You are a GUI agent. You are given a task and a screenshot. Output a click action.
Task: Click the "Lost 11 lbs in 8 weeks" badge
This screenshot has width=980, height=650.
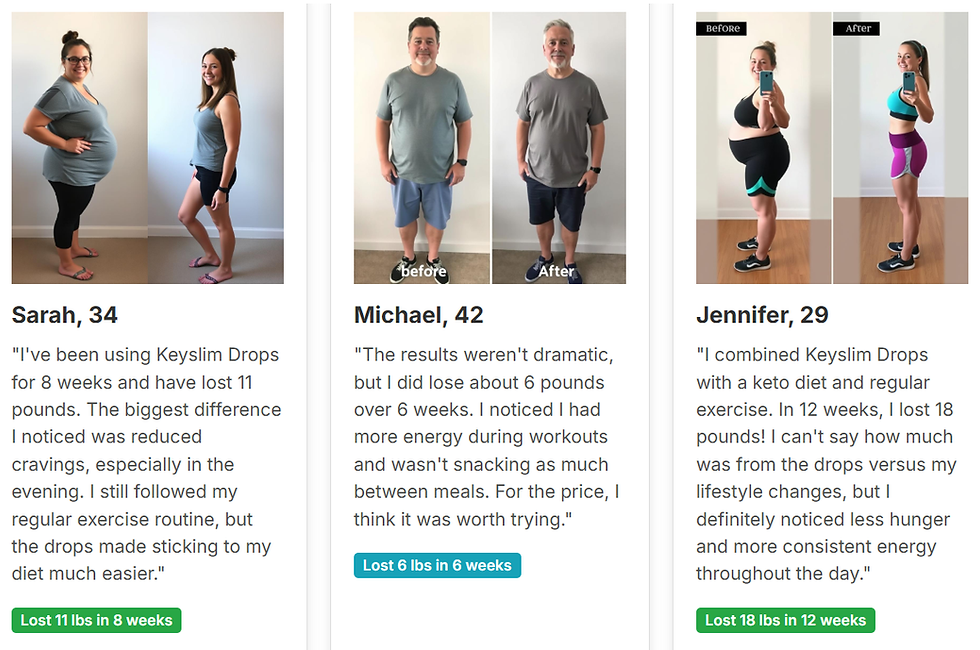[x=96, y=620]
